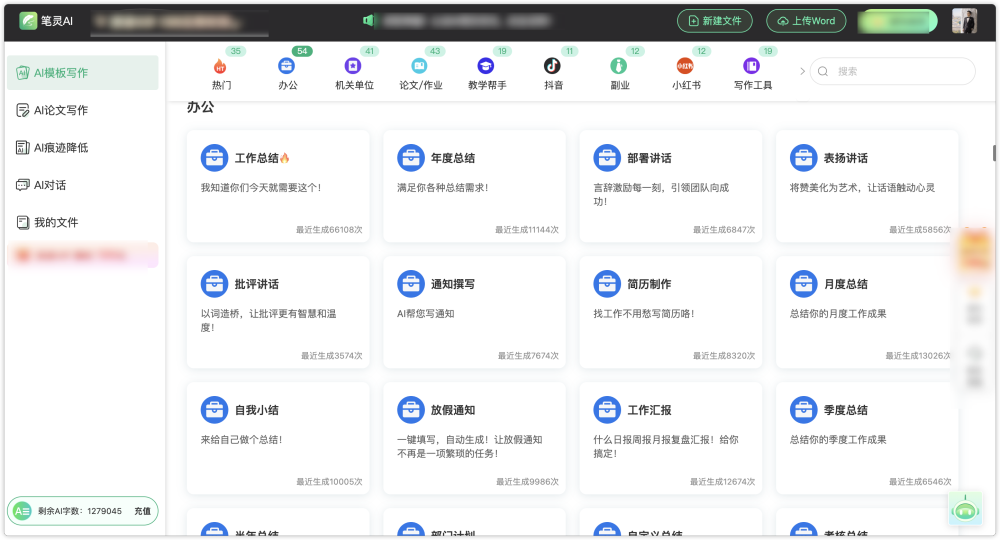1000x540 pixels.
Task: Click 总结你的月度工作成果 description
Action: (x=838, y=314)
